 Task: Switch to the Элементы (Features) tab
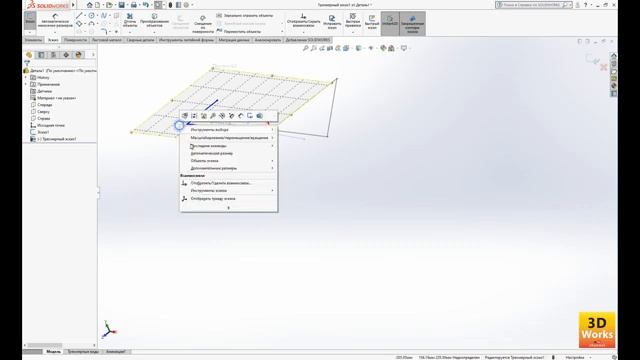(x=33, y=40)
